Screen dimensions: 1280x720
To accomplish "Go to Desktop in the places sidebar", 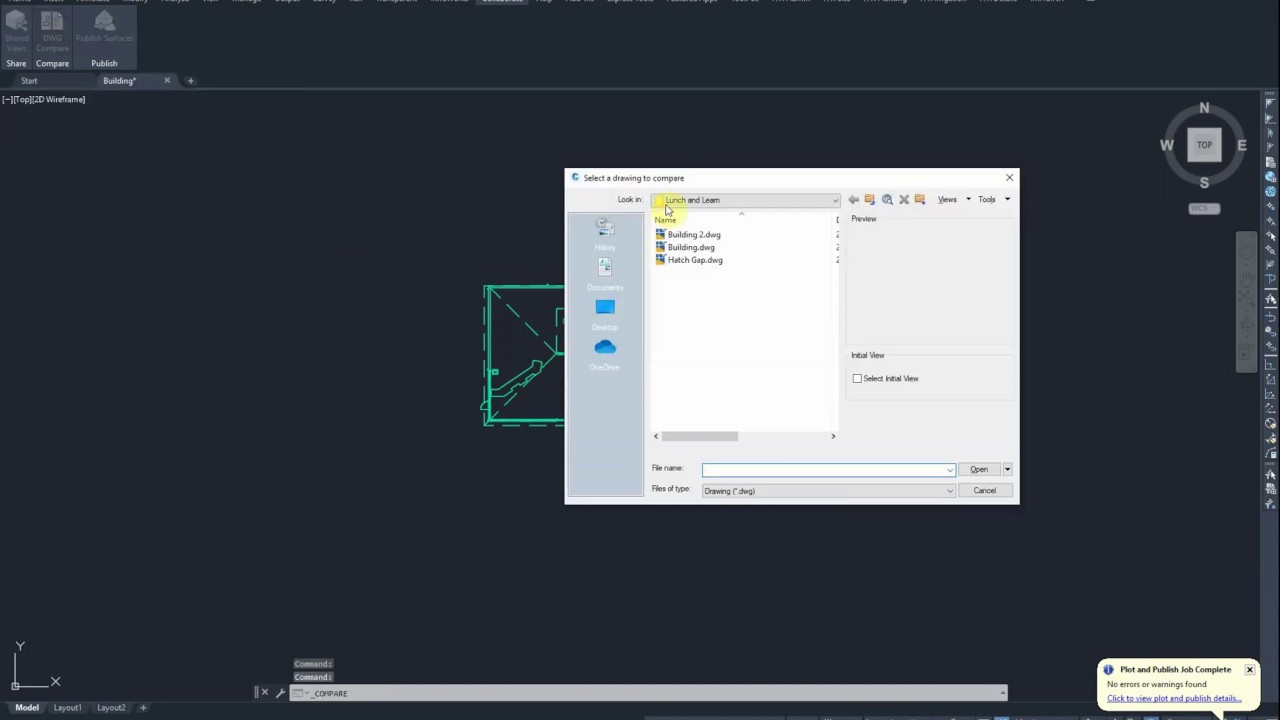I will click(x=605, y=314).
